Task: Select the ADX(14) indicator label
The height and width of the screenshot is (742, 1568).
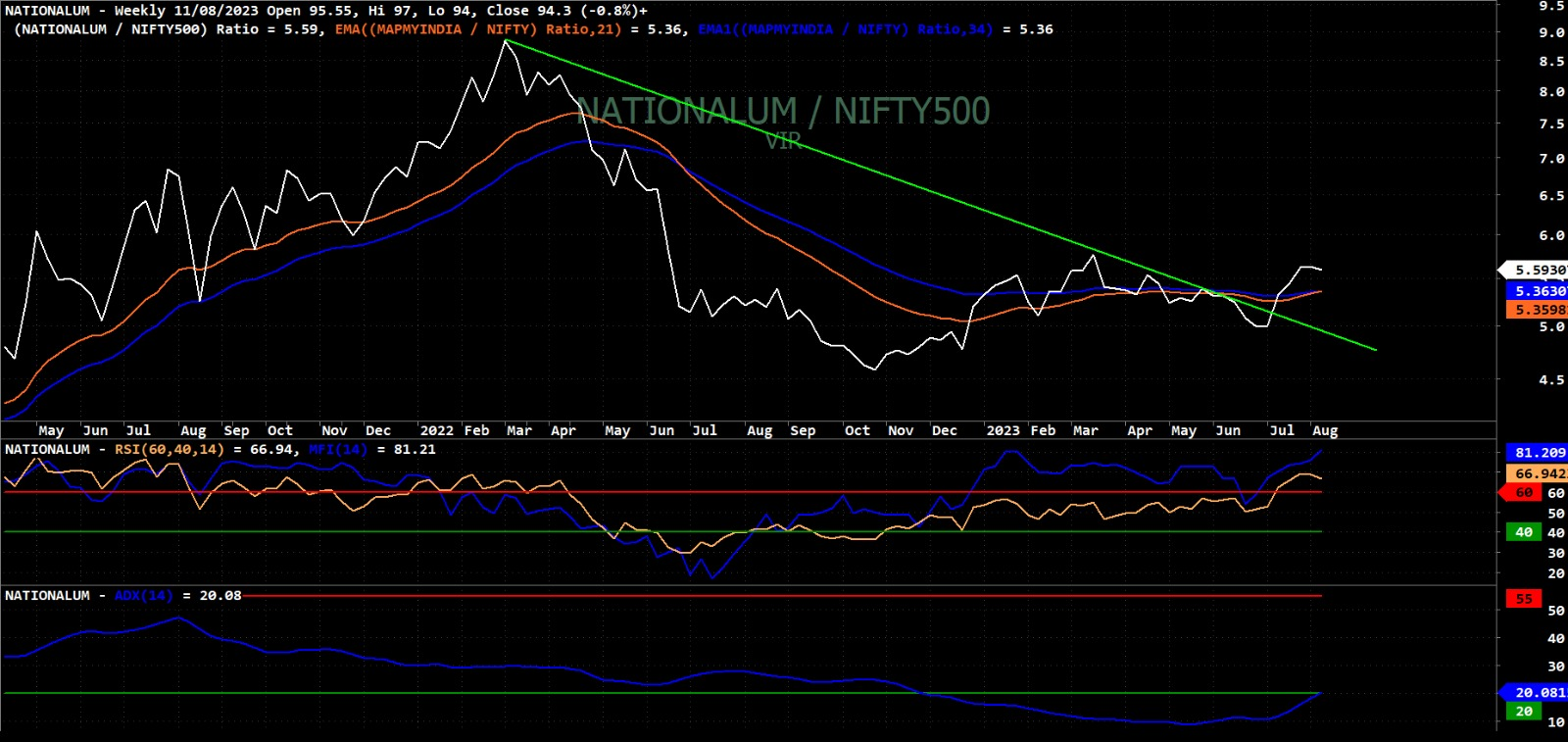Action: click(144, 596)
